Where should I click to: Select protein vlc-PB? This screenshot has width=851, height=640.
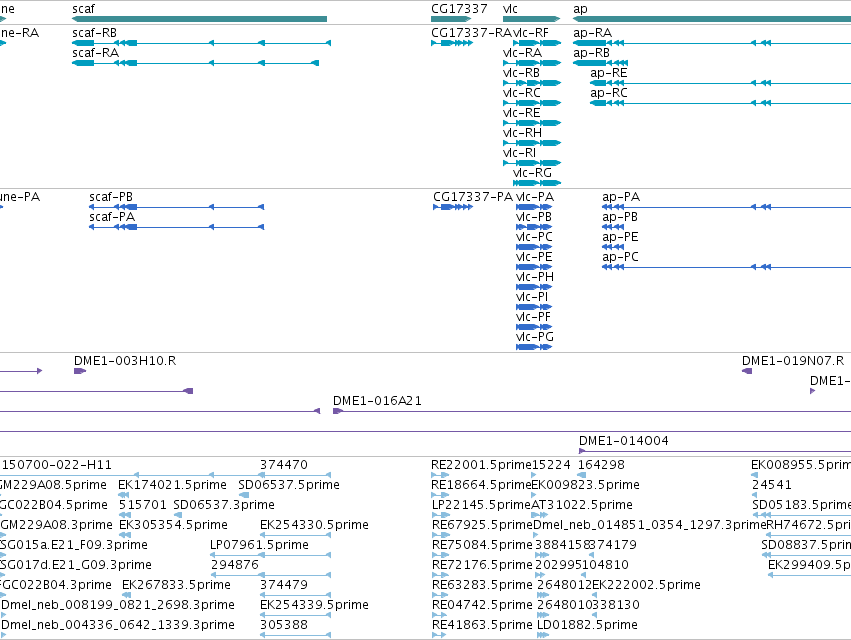coord(534,217)
